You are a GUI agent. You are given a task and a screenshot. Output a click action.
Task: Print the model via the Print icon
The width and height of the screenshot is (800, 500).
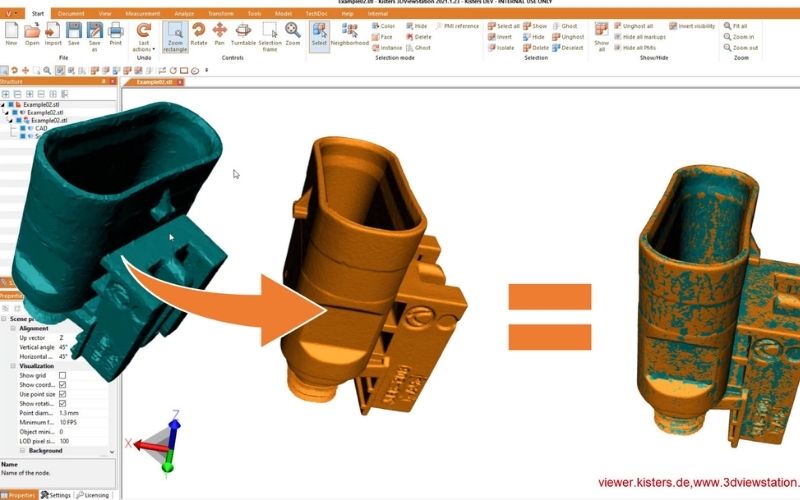[116, 31]
